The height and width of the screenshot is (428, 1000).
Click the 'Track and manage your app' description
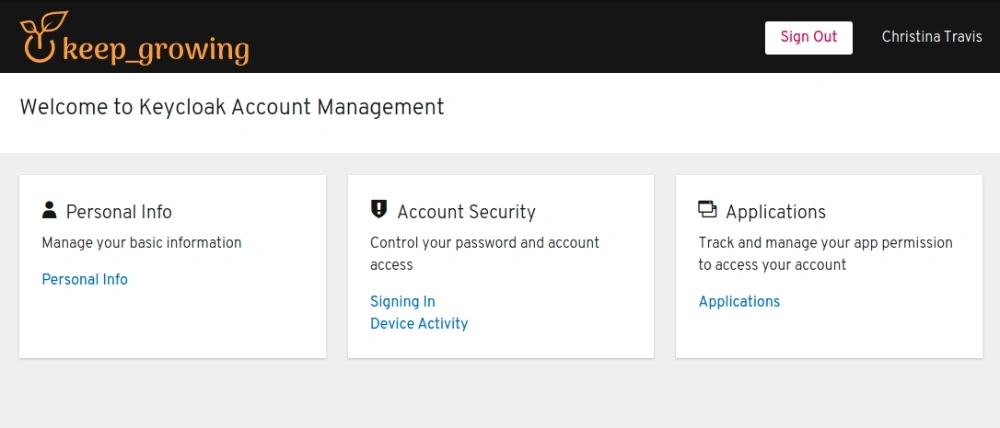[x=825, y=253]
